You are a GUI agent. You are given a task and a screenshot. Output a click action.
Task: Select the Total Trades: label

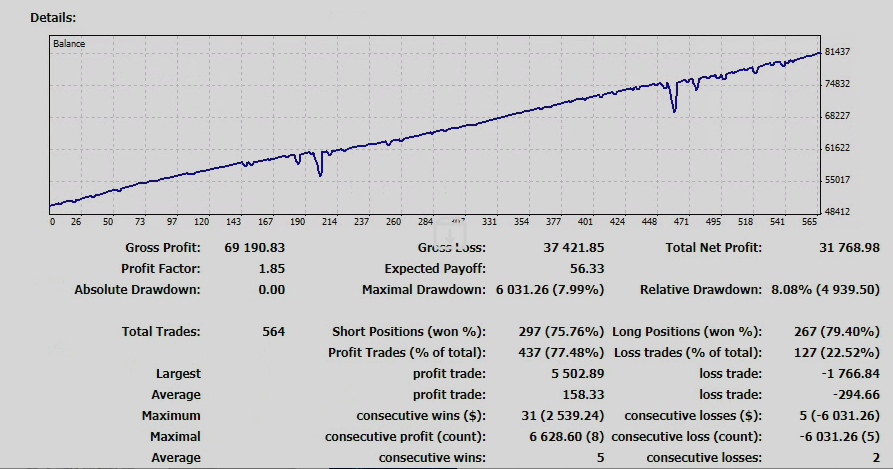point(161,332)
